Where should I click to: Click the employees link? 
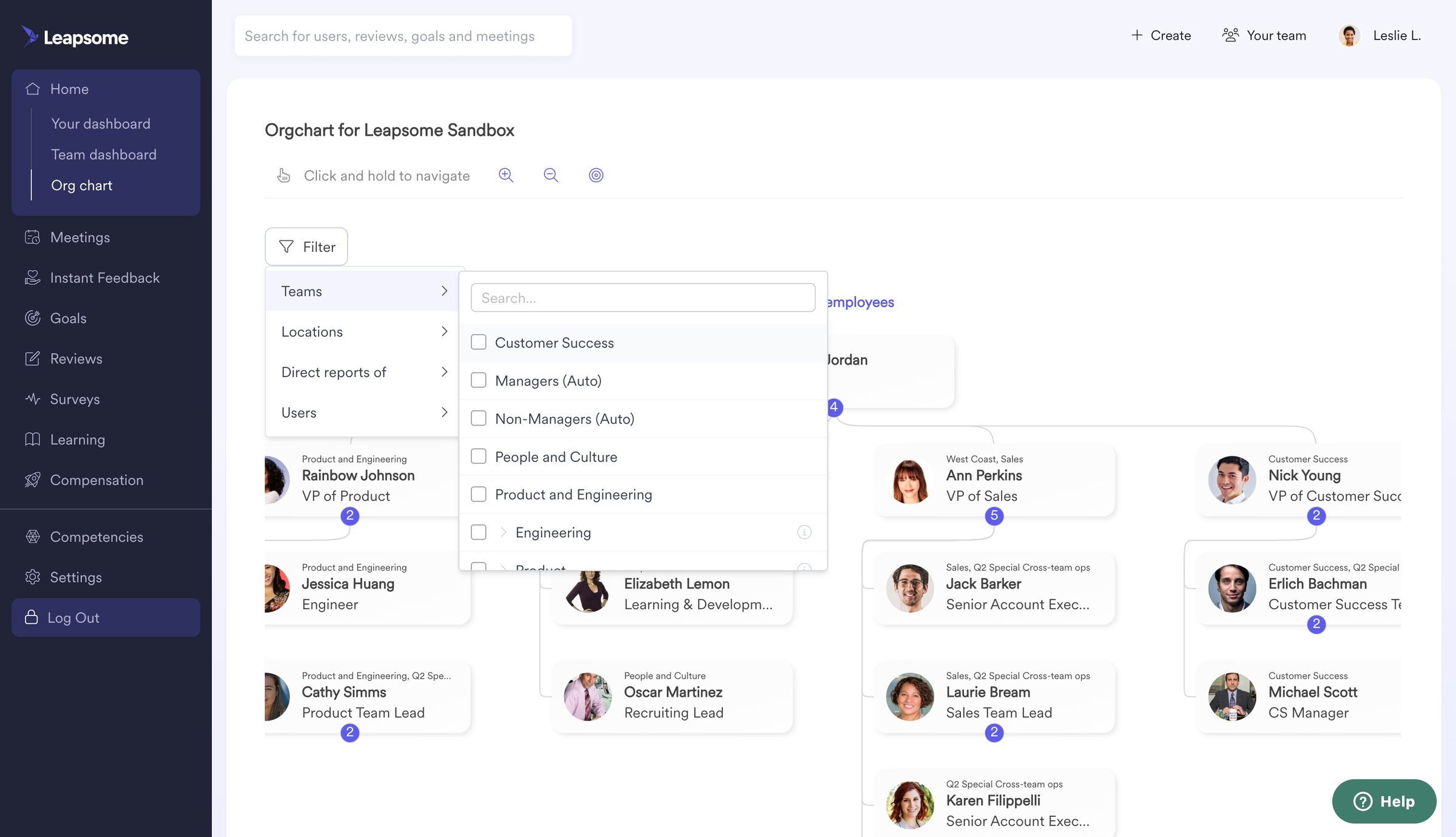(860, 302)
